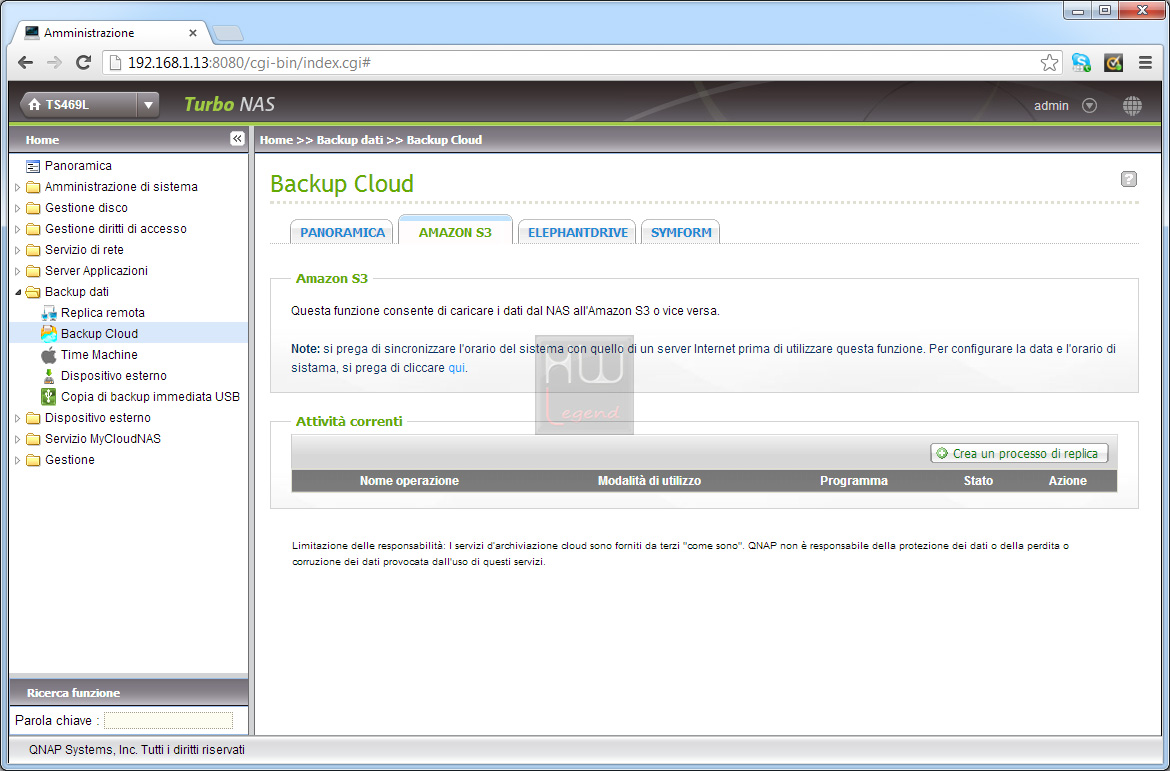Image resolution: width=1170 pixels, height=771 pixels.
Task: Open a new browser tab
Action: click(x=227, y=34)
